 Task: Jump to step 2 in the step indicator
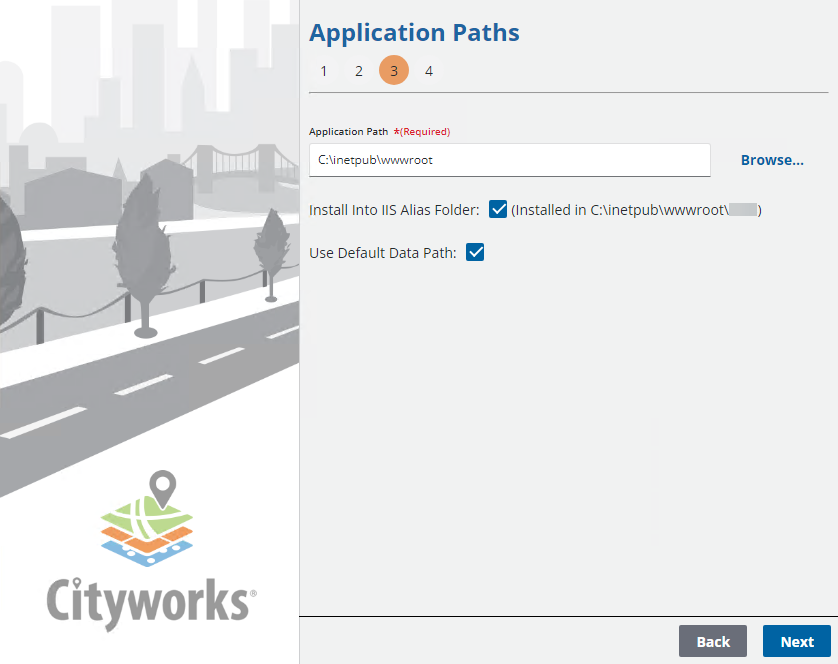359,71
